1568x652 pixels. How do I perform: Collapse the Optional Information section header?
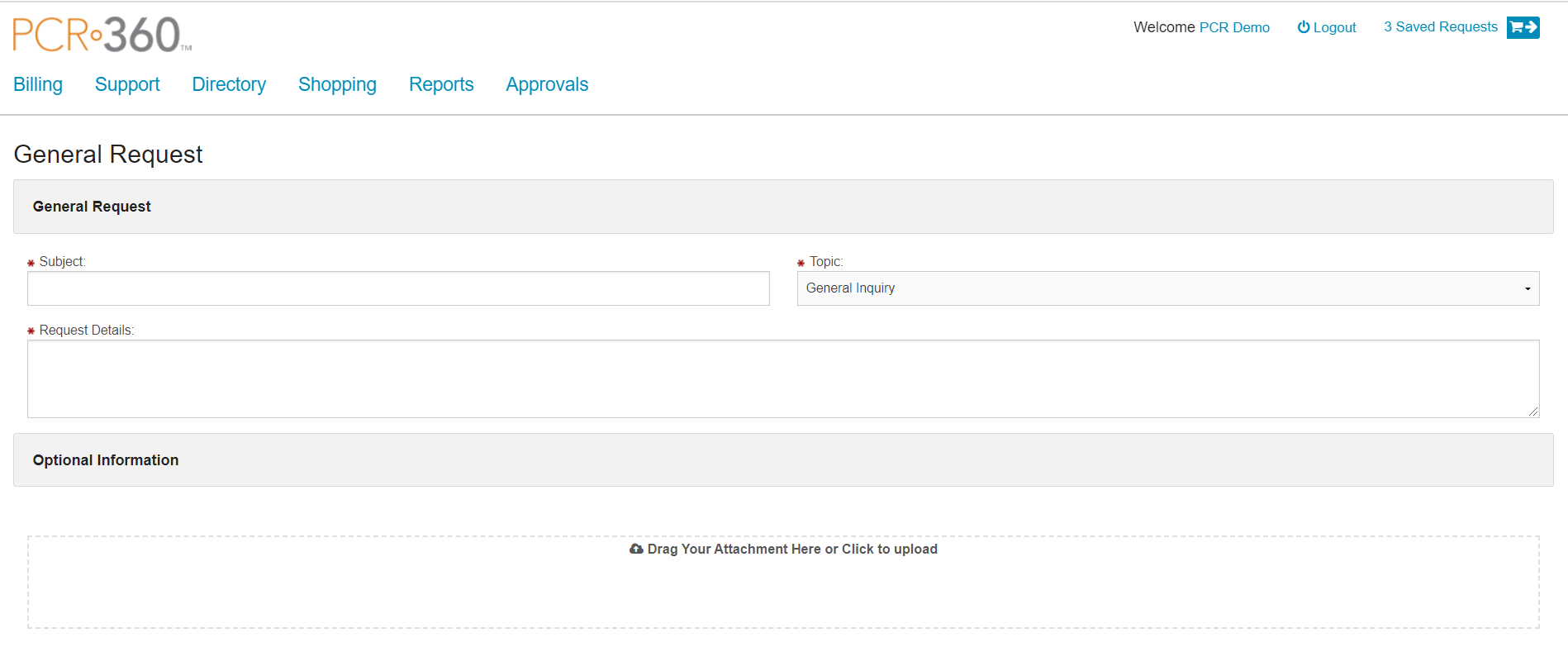click(782, 460)
